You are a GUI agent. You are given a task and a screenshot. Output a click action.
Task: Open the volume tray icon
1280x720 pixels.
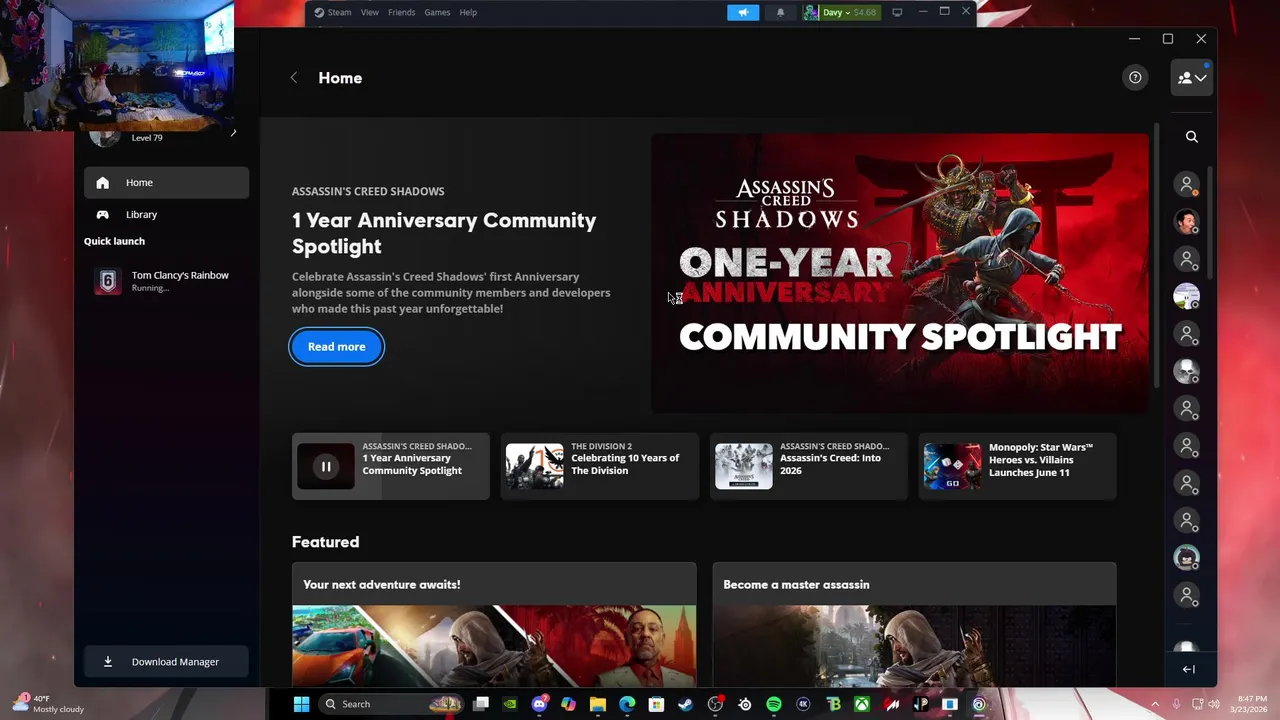point(1216,704)
